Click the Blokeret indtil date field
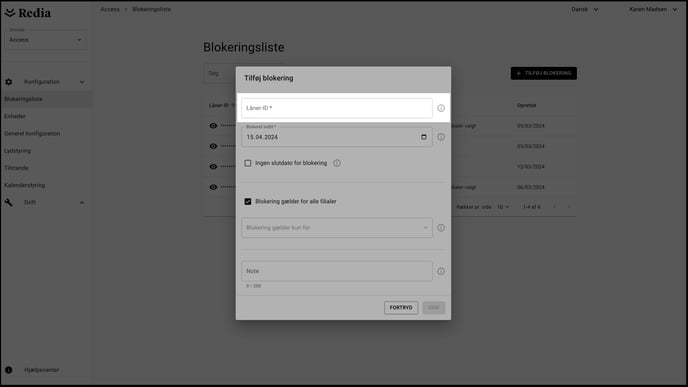 (337, 137)
